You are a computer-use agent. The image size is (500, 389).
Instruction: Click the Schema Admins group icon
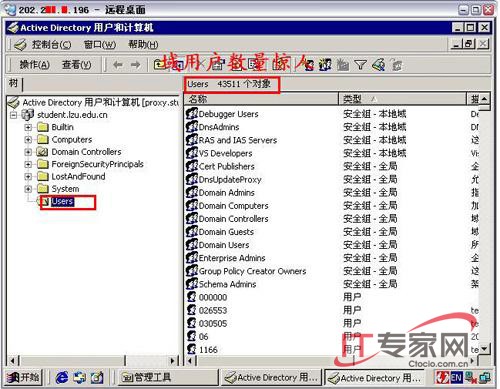tap(192, 284)
